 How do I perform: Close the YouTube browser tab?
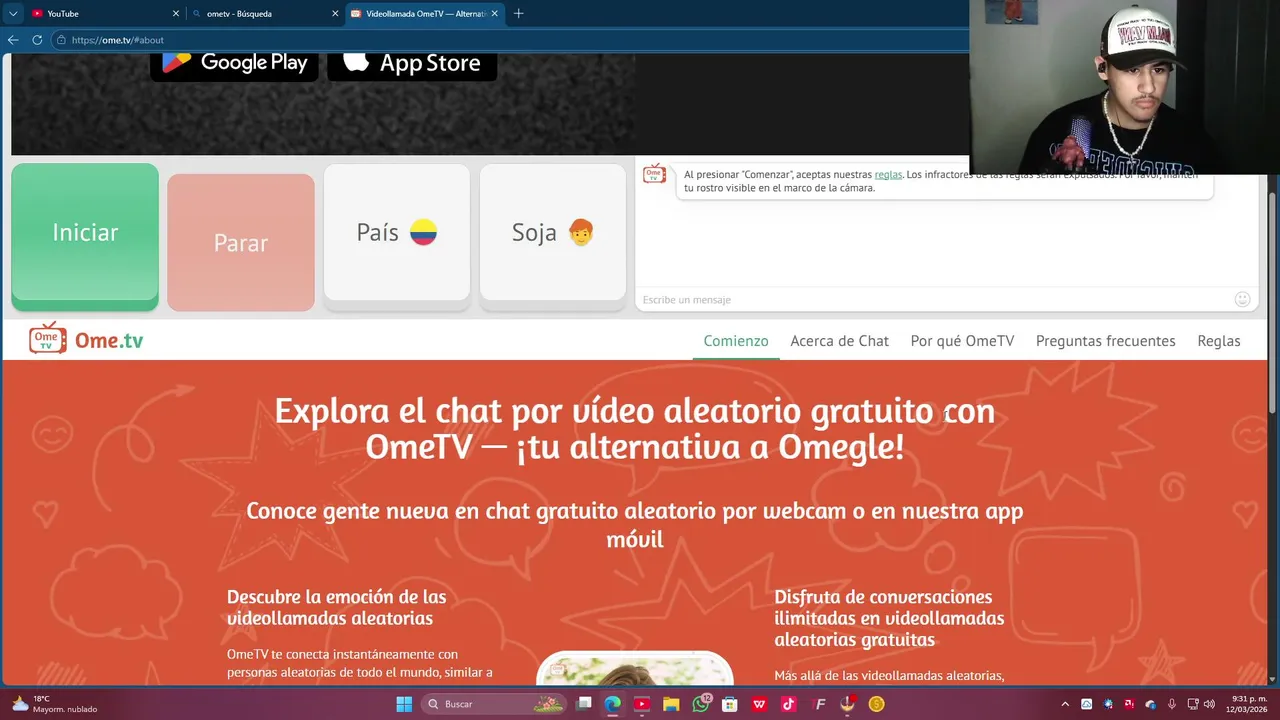pyautogui.click(x=176, y=14)
